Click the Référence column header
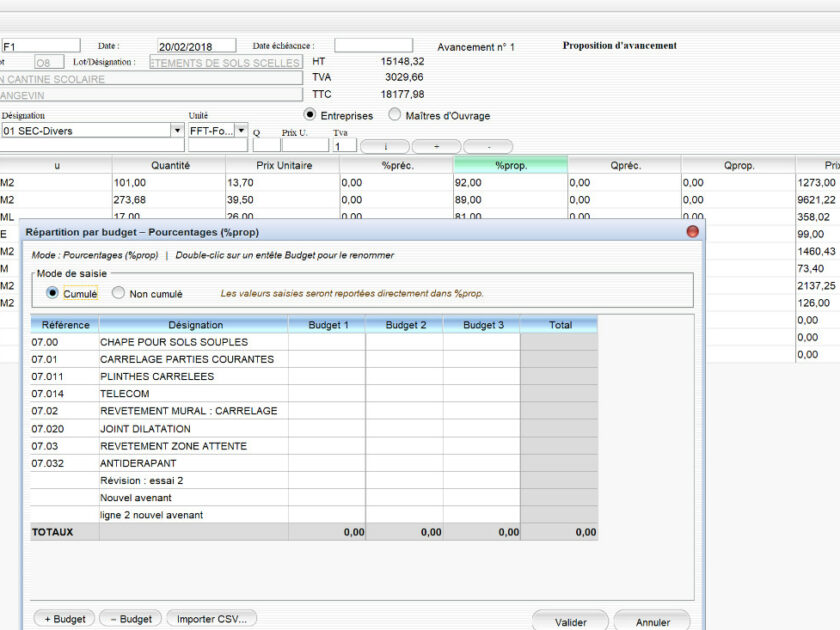This screenshot has width=840, height=630. [65, 325]
